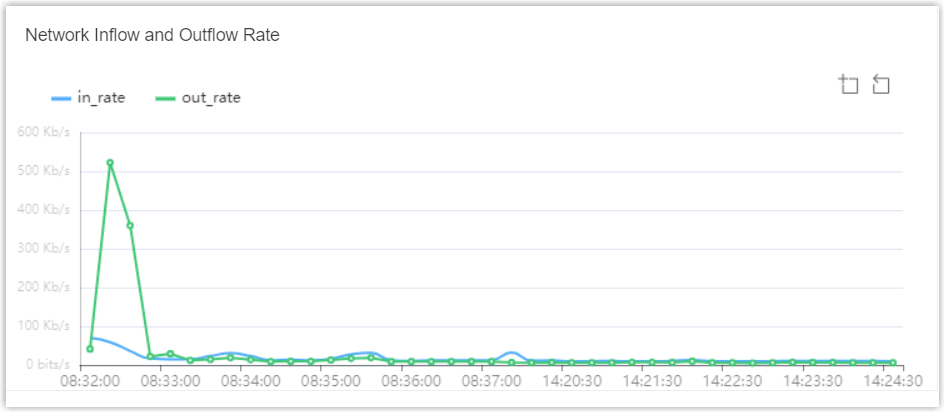Select the 14:20:30 time axis label
The width and height of the screenshot is (945, 413).
coord(572,381)
